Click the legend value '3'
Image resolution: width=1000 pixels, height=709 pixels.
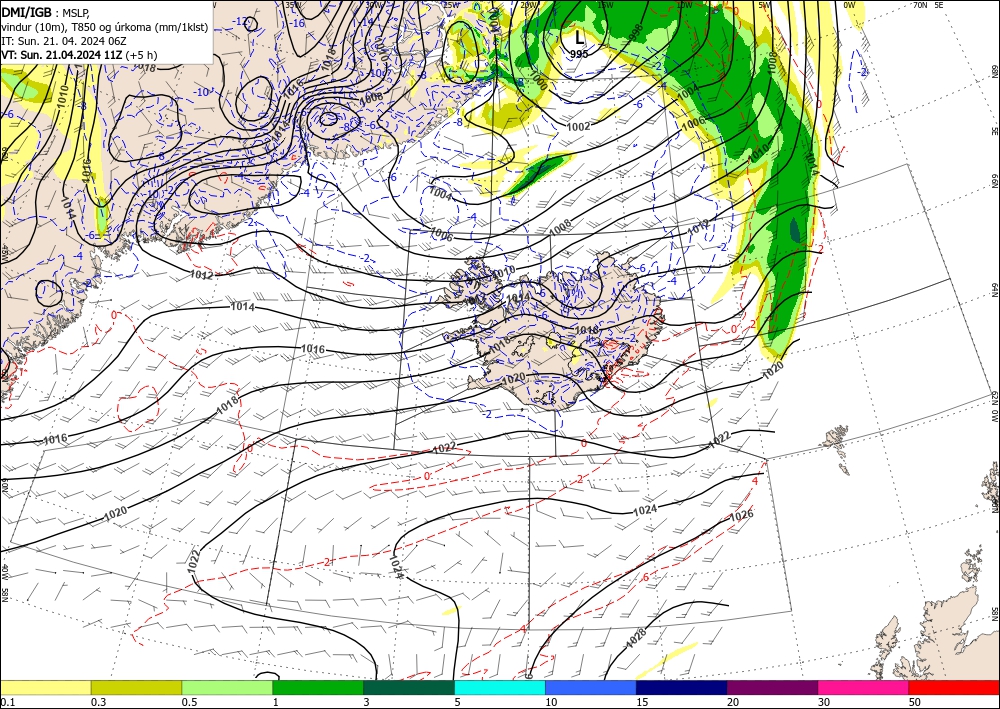pyautogui.click(x=366, y=702)
